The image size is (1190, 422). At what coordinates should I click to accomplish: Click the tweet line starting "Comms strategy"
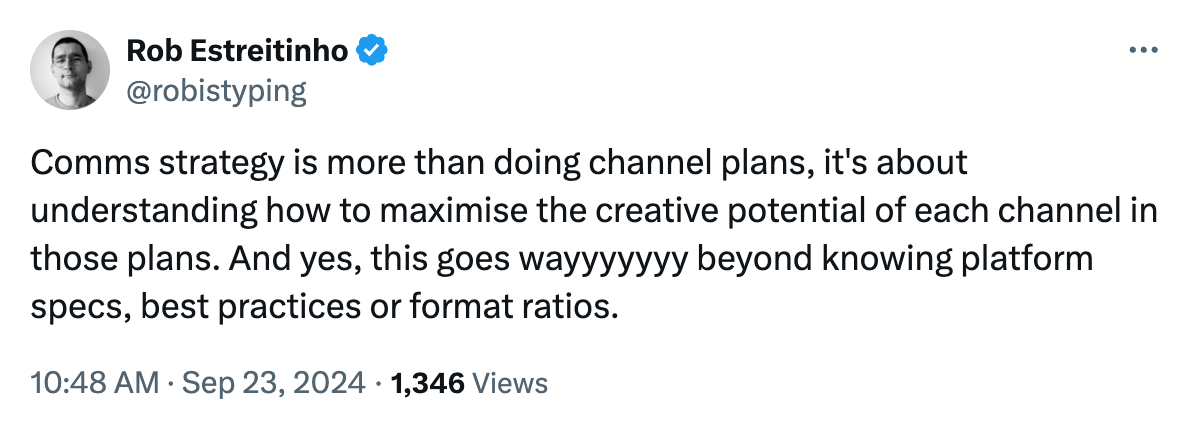coord(499,164)
